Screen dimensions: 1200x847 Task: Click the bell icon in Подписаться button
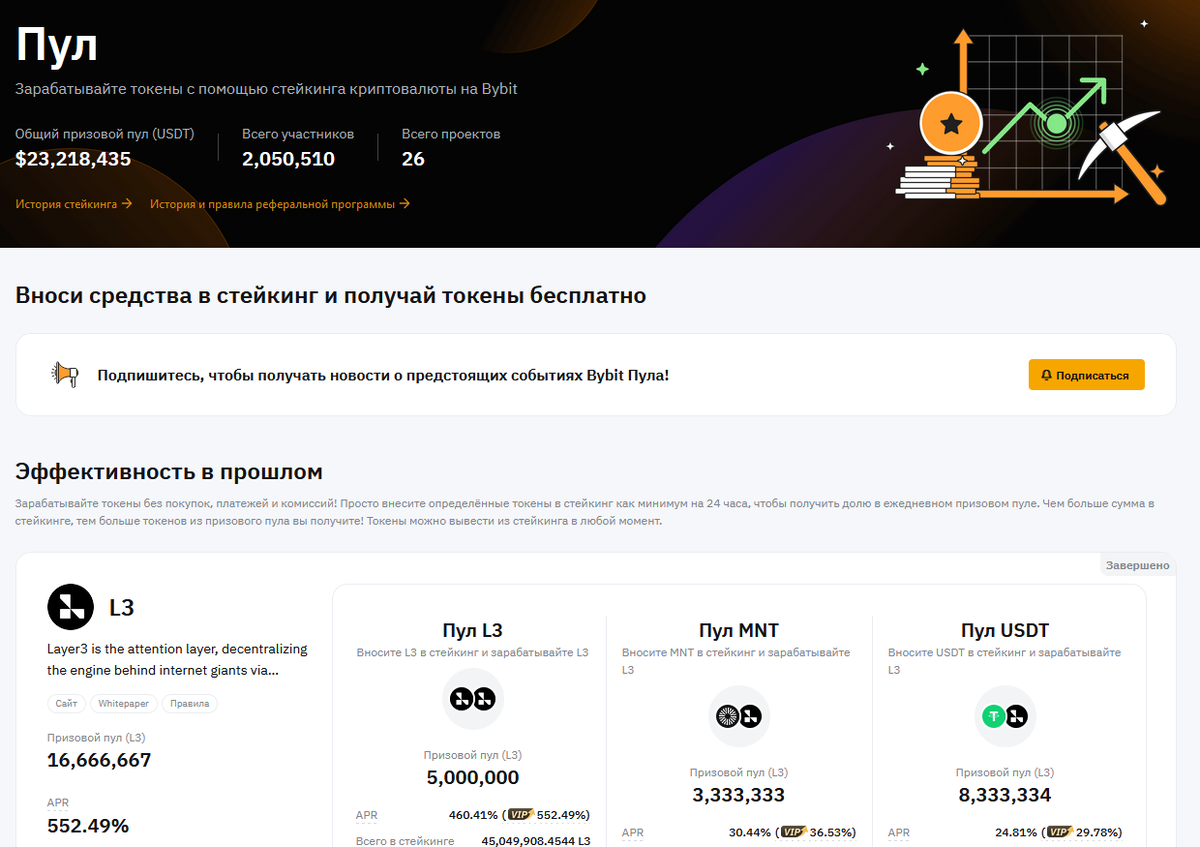coord(1046,375)
